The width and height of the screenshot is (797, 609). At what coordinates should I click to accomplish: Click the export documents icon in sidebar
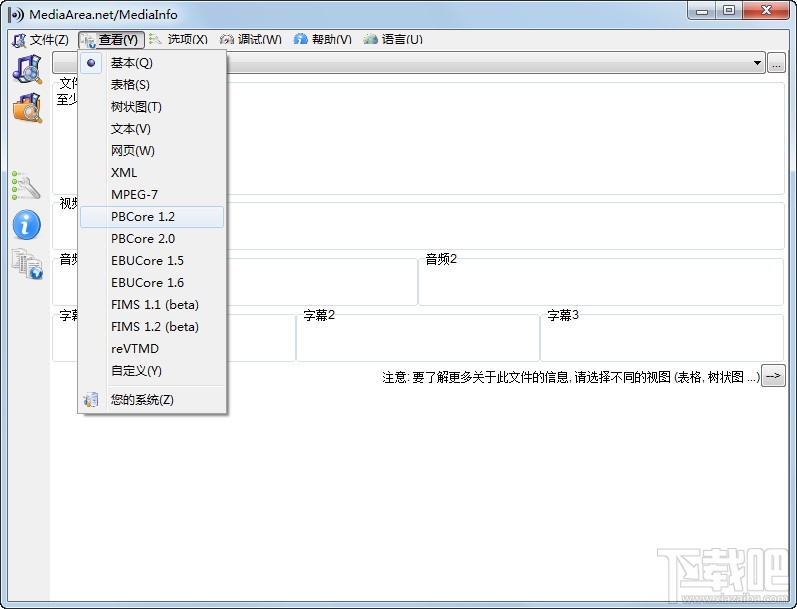[x=27, y=263]
